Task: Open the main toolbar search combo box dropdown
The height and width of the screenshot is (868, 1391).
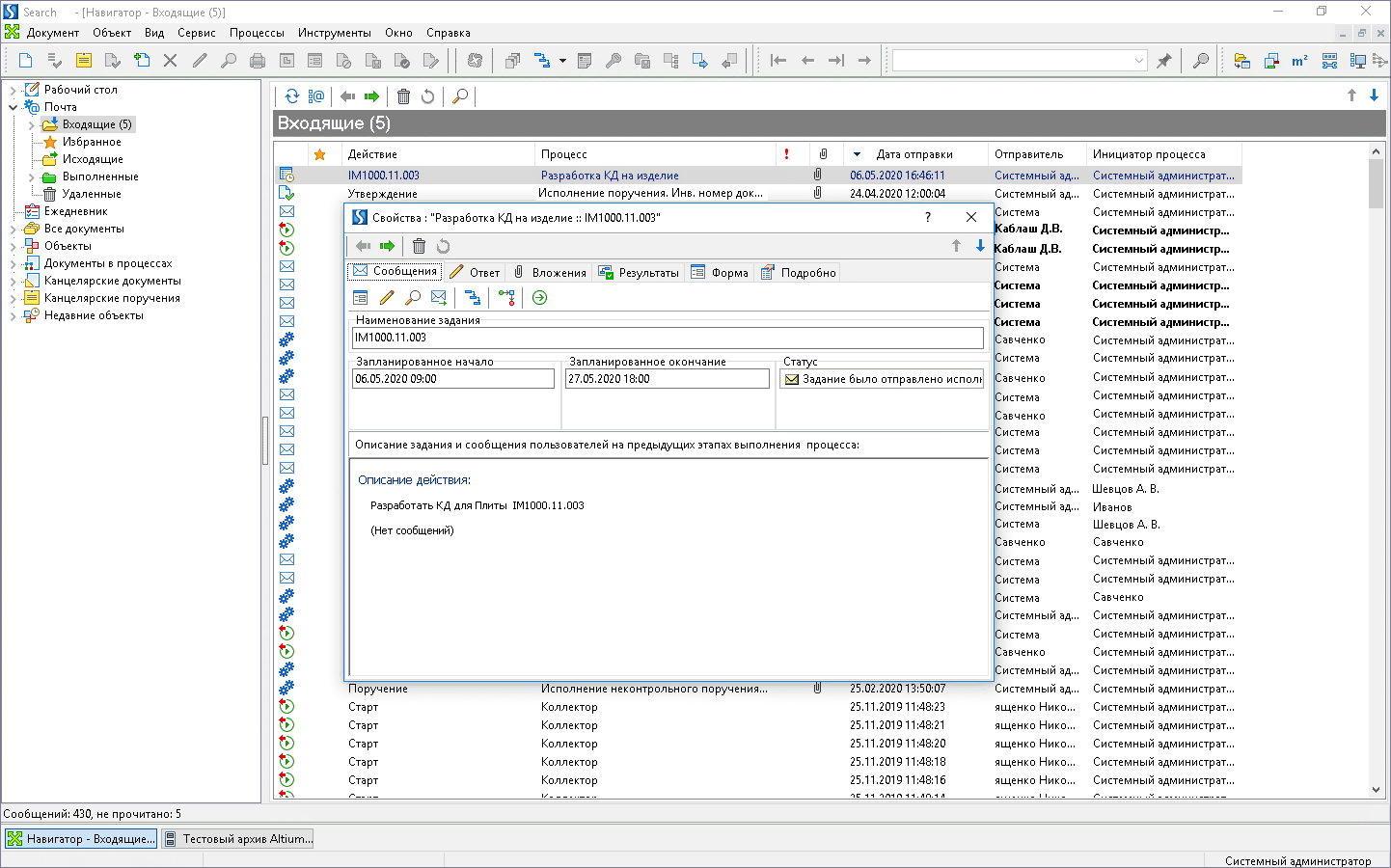Action: click(x=1138, y=61)
